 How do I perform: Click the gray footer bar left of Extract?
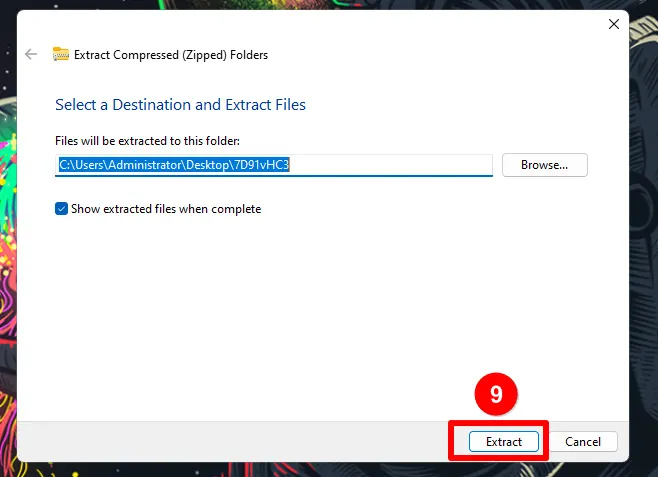[230, 441]
